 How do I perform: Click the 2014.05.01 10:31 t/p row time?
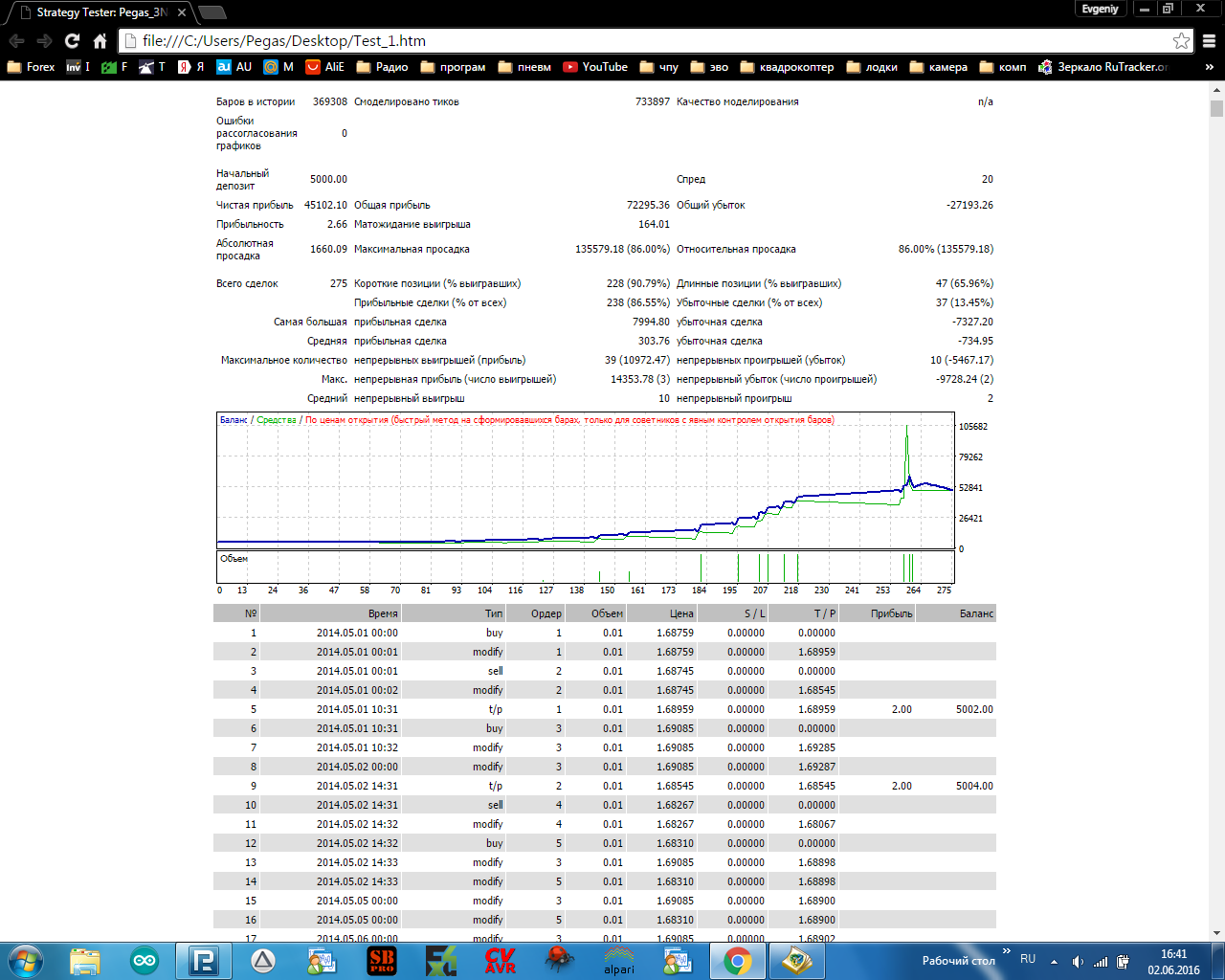tap(357, 709)
